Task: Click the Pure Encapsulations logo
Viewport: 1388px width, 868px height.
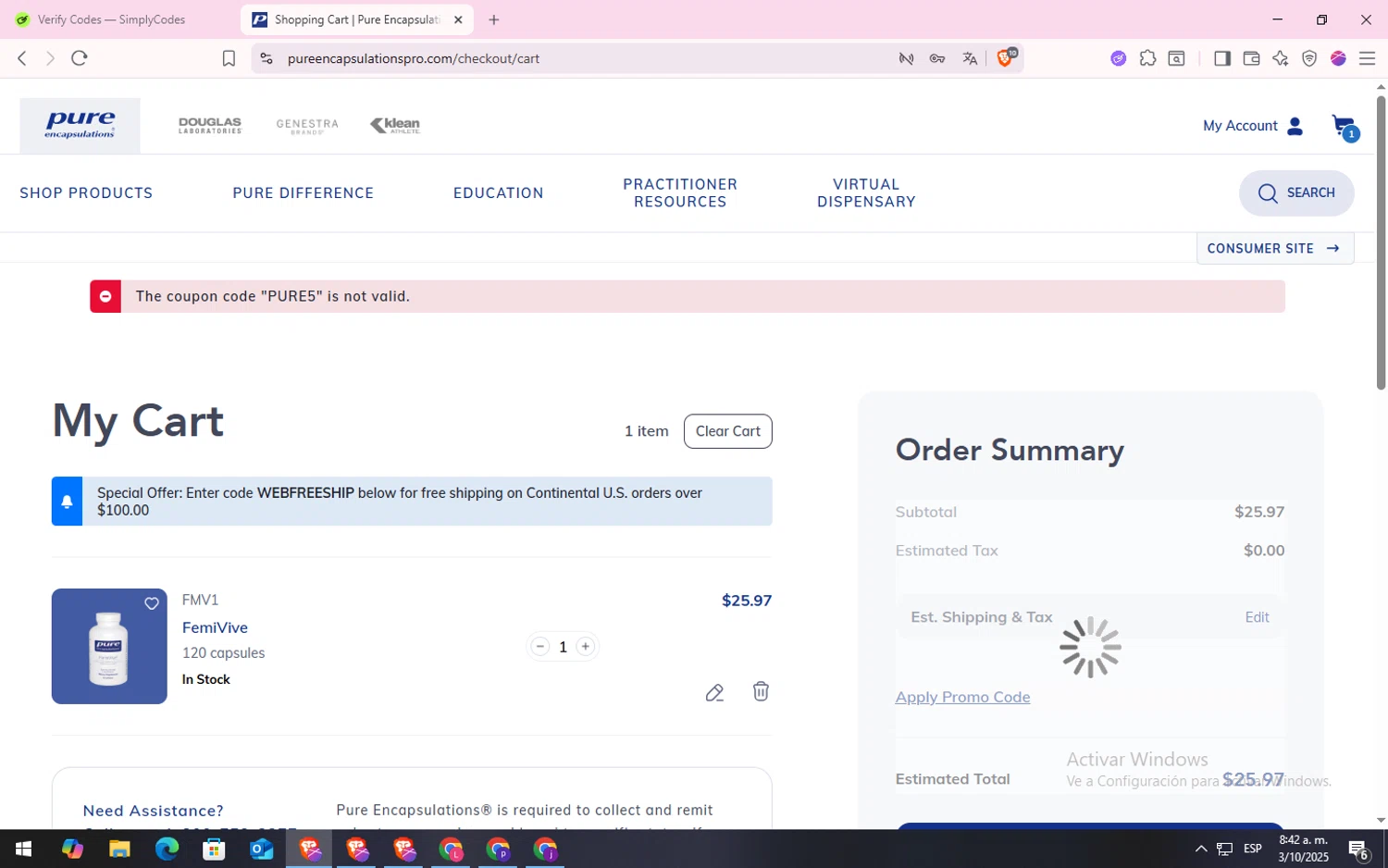Action: point(80,126)
